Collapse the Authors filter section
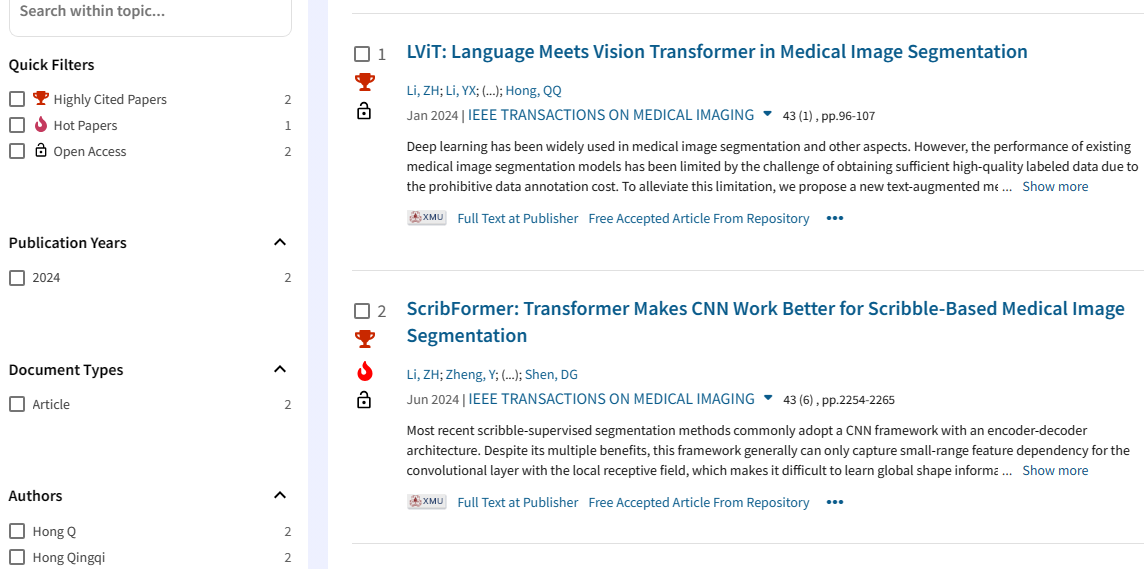Image resolution: width=1144 pixels, height=569 pixels. tap(280, 495)
